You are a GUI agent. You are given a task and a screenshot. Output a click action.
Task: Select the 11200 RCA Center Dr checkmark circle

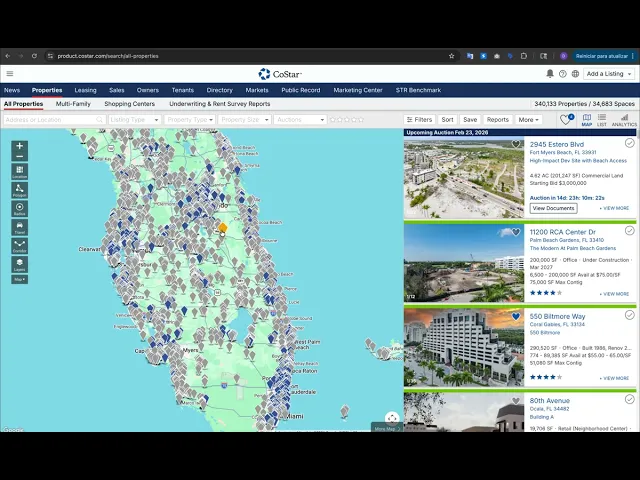pyautogui.click(x=629, y=231)
